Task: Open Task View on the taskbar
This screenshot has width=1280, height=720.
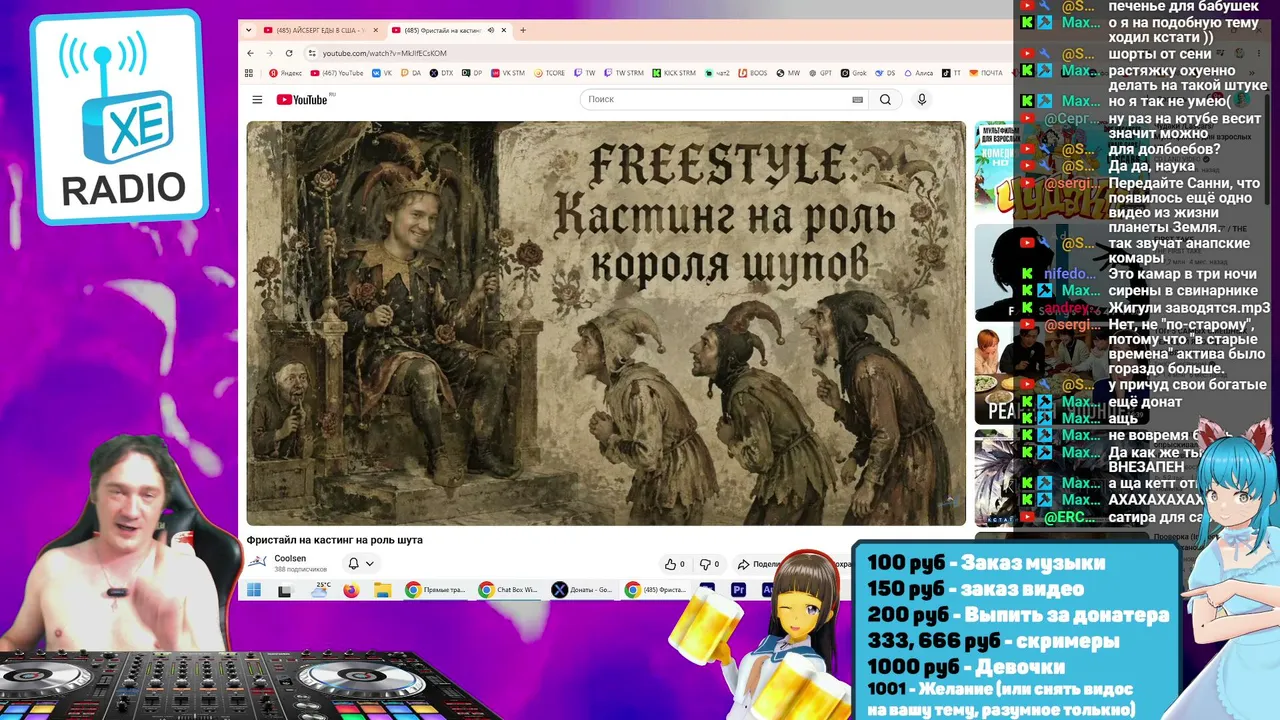Action: (285, 590)
